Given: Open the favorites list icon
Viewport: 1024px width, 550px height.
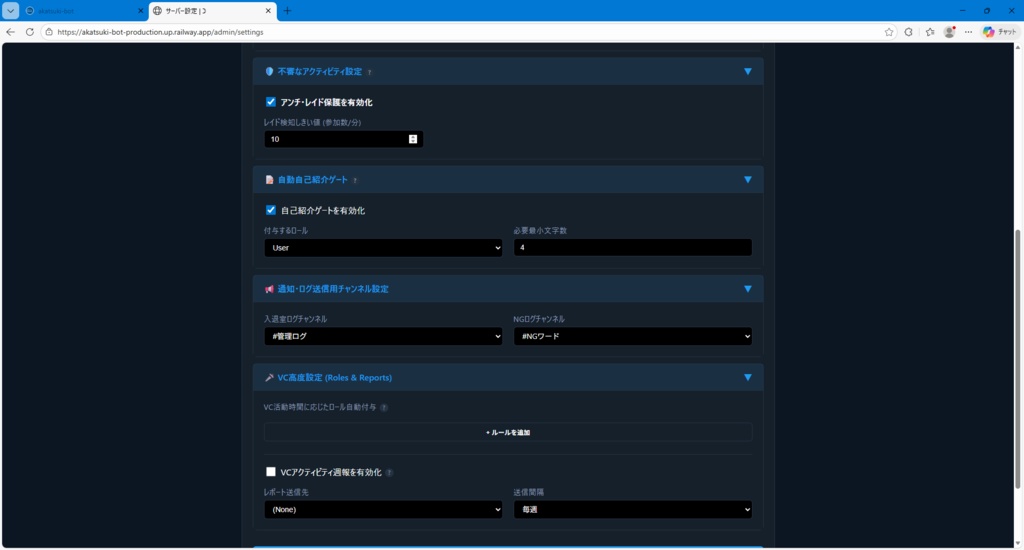Looking at the screenshot, I should (x=930, y=32).
